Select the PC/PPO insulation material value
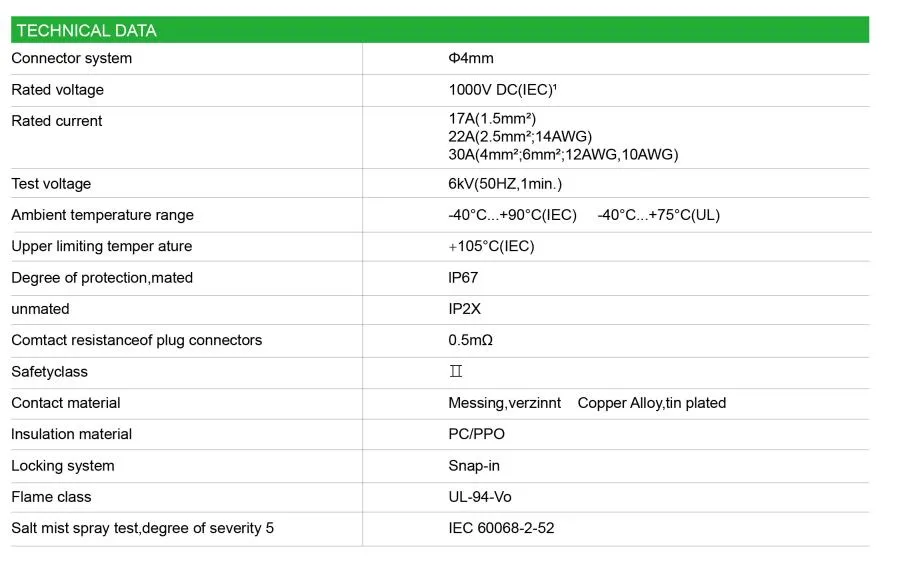909x566 pixels. [477, 434]
